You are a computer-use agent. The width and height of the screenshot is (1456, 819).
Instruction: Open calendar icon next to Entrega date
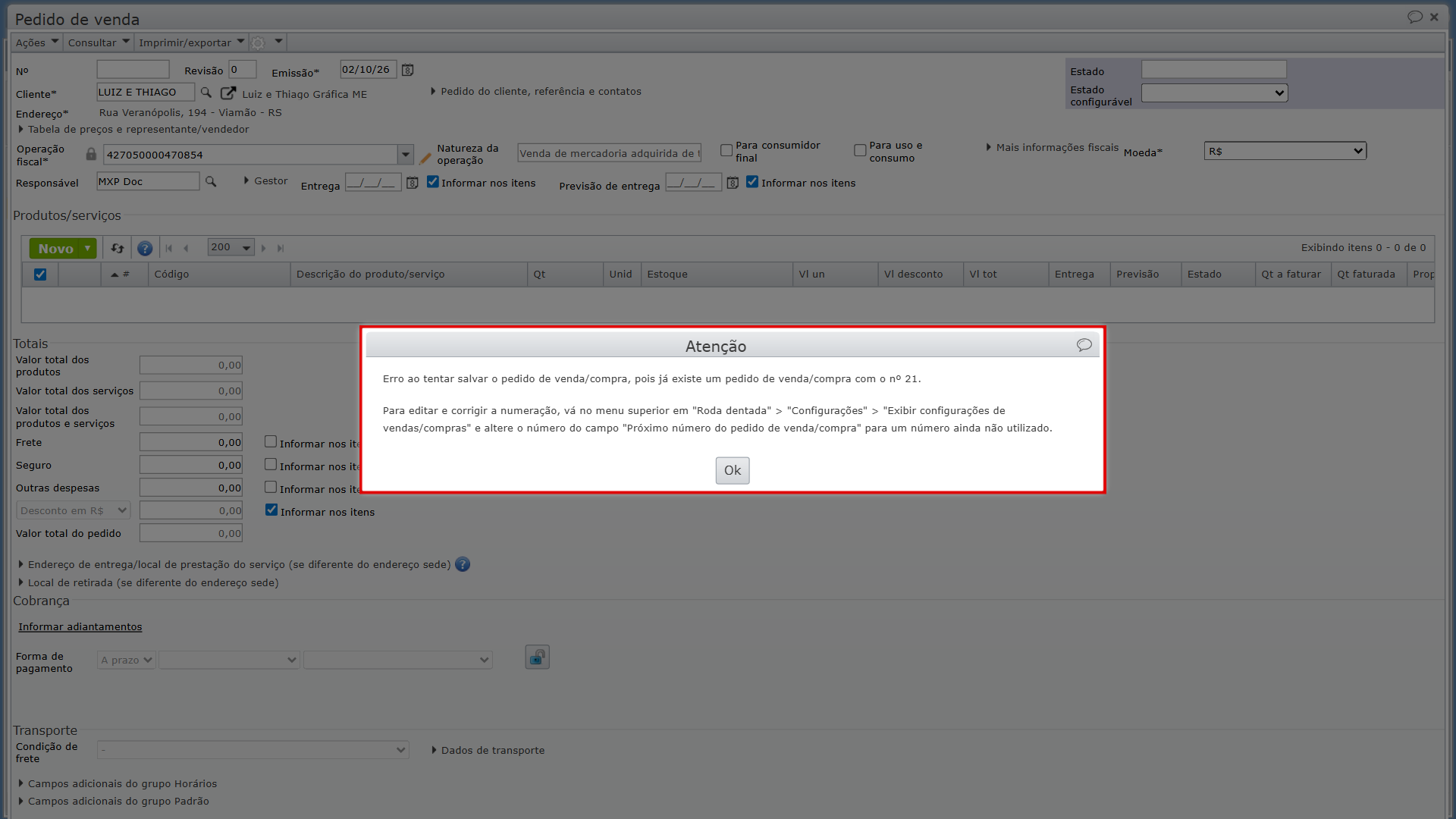[412, 183]
